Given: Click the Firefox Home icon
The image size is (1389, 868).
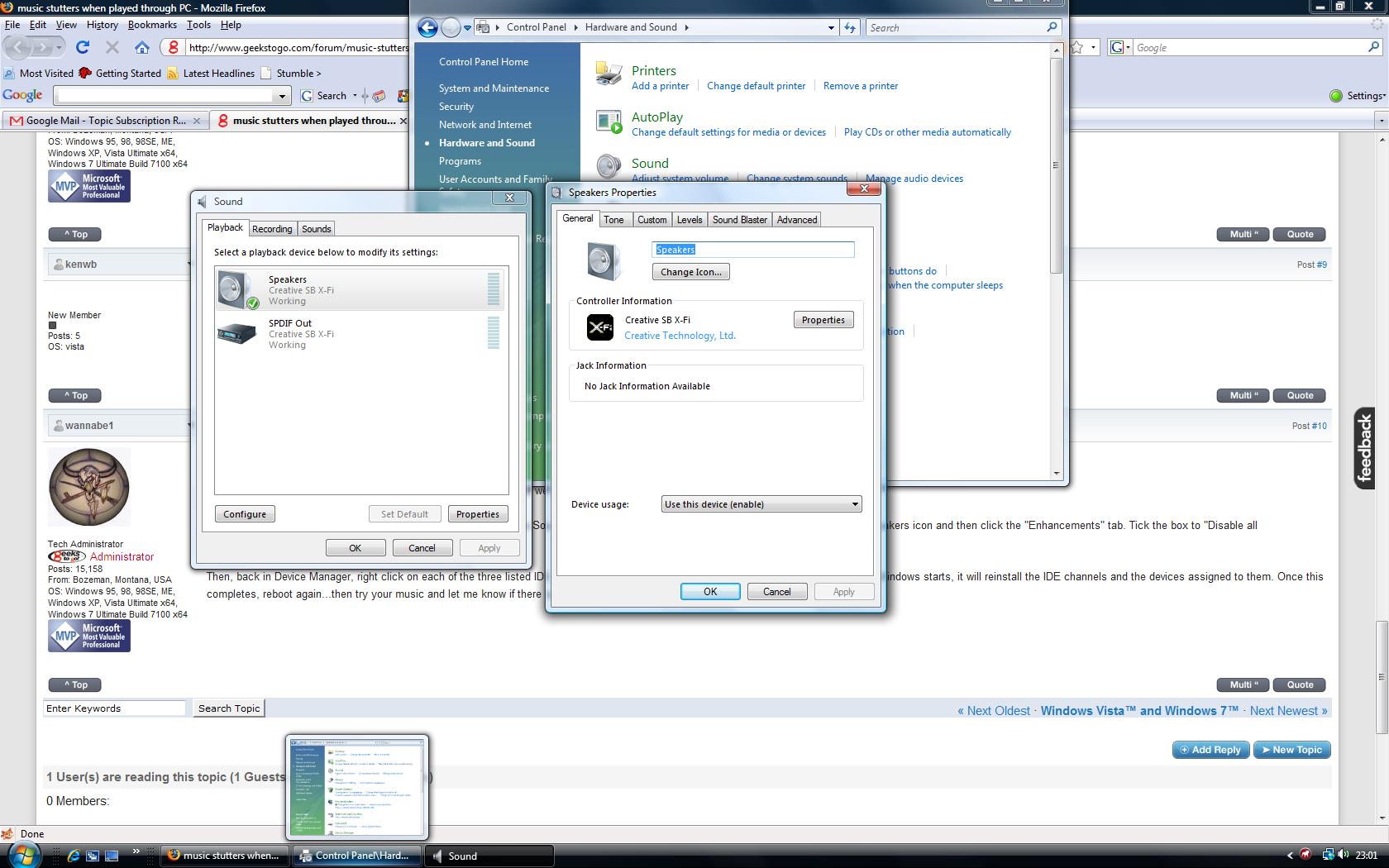Looking at the screenshot, I should (142, 47).
